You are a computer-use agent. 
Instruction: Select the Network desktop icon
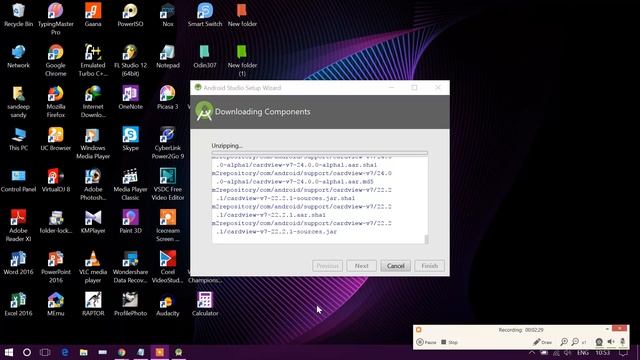[18, 56]
